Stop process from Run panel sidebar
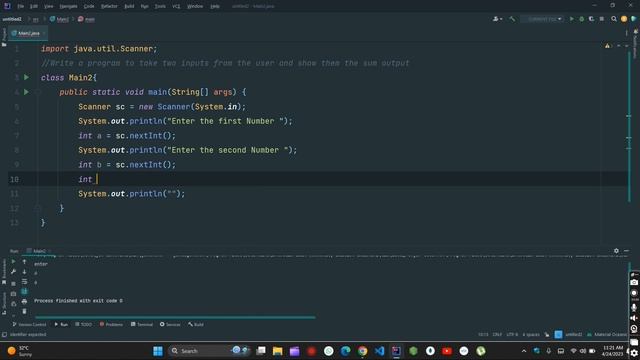The width and height of the screenshot is (640, 360). point(13,283)
